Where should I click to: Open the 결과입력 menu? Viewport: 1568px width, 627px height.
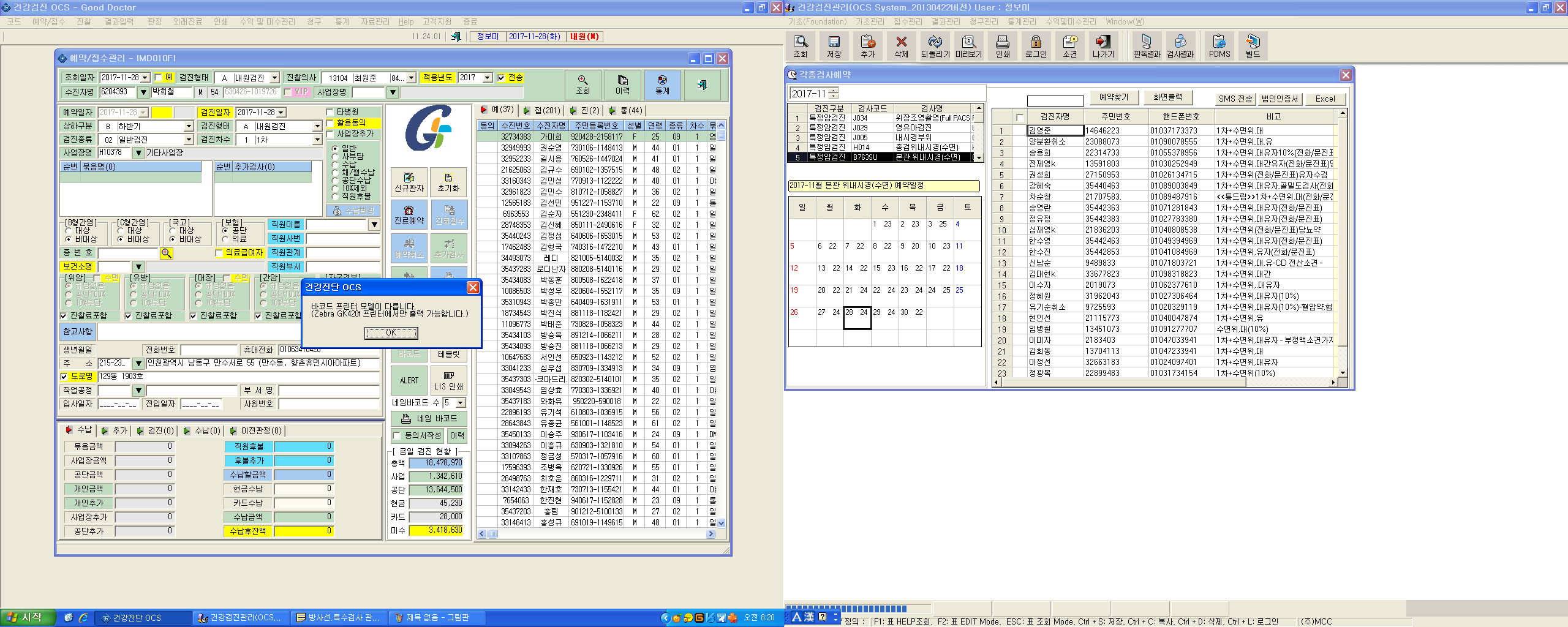[x=119, y=21]
